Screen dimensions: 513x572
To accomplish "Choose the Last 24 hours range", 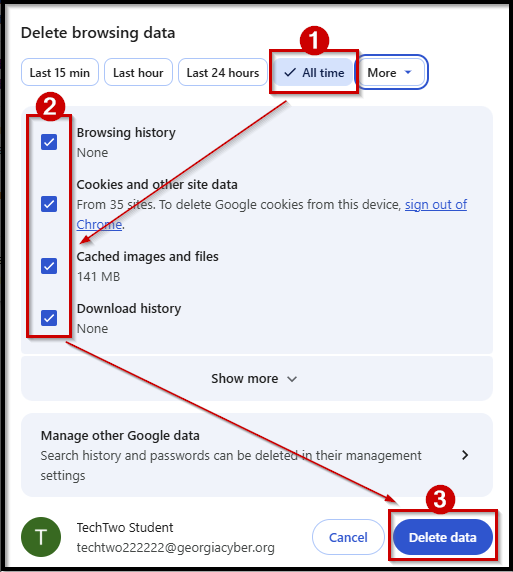I will [223, 73].
